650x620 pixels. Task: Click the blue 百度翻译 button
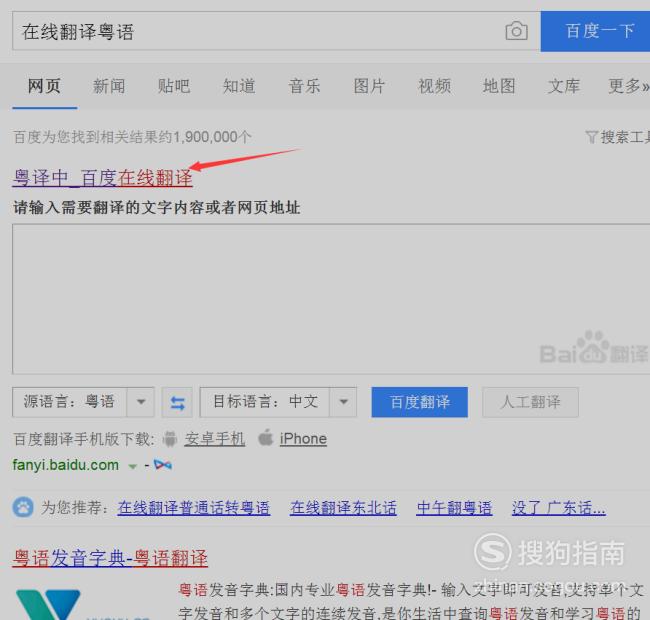[x=420, y=402]
